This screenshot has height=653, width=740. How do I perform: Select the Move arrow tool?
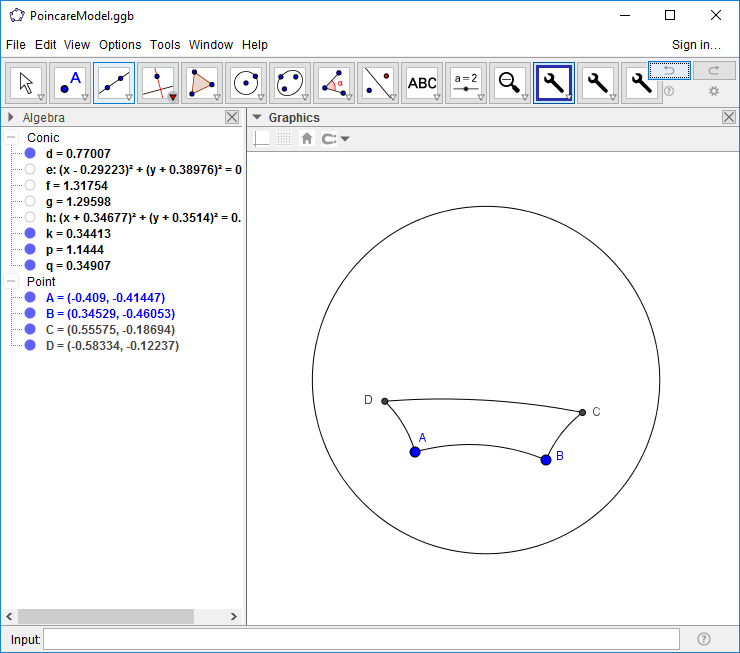(x=27, y=83)
